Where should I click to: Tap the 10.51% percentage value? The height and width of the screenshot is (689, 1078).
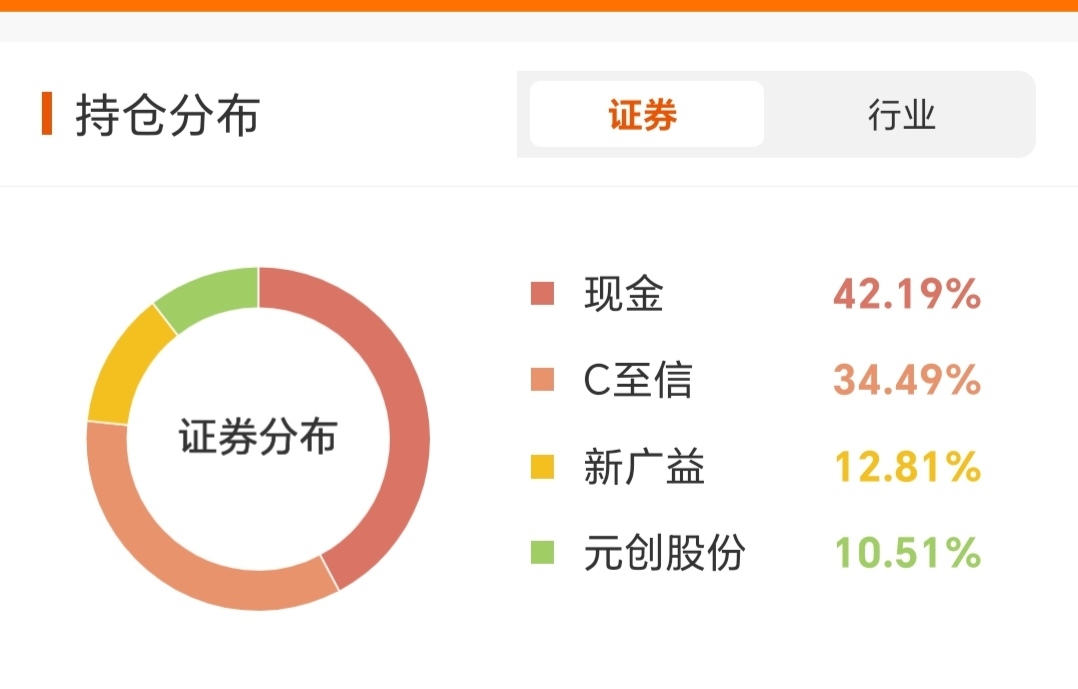(x=907, y=553)
